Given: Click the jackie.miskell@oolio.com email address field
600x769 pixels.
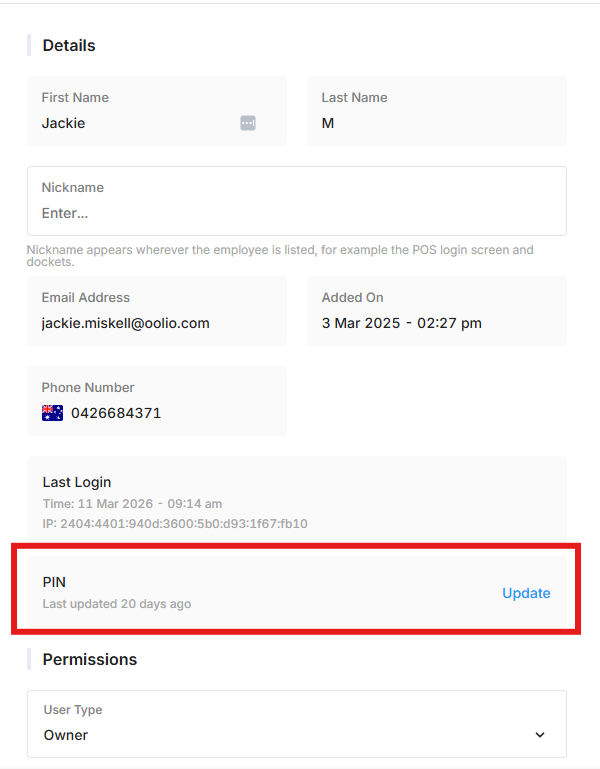Looking at the screenshot, I should (157, 311).
